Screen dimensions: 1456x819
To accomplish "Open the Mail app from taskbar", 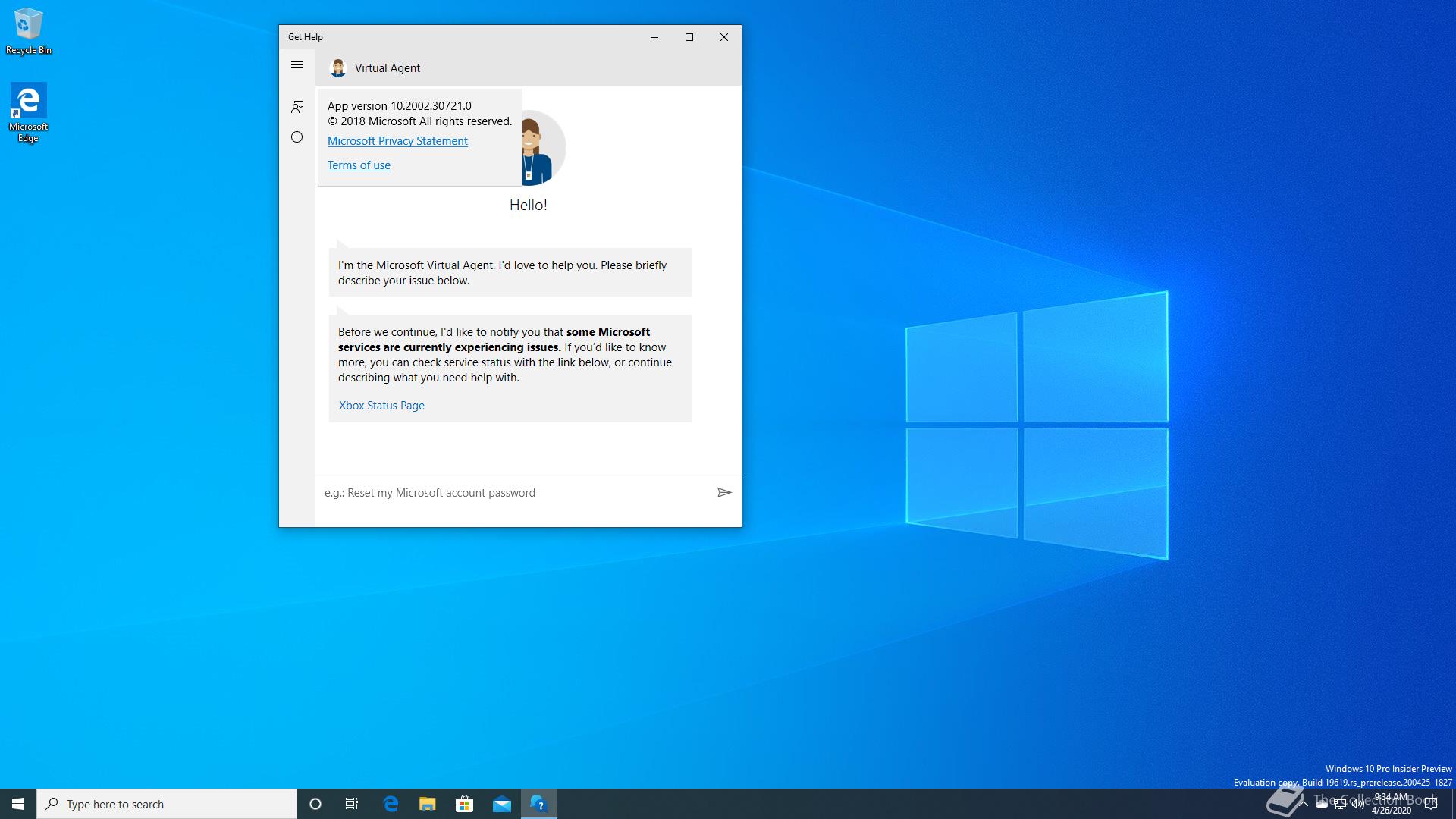I will (x=501, y=804).
